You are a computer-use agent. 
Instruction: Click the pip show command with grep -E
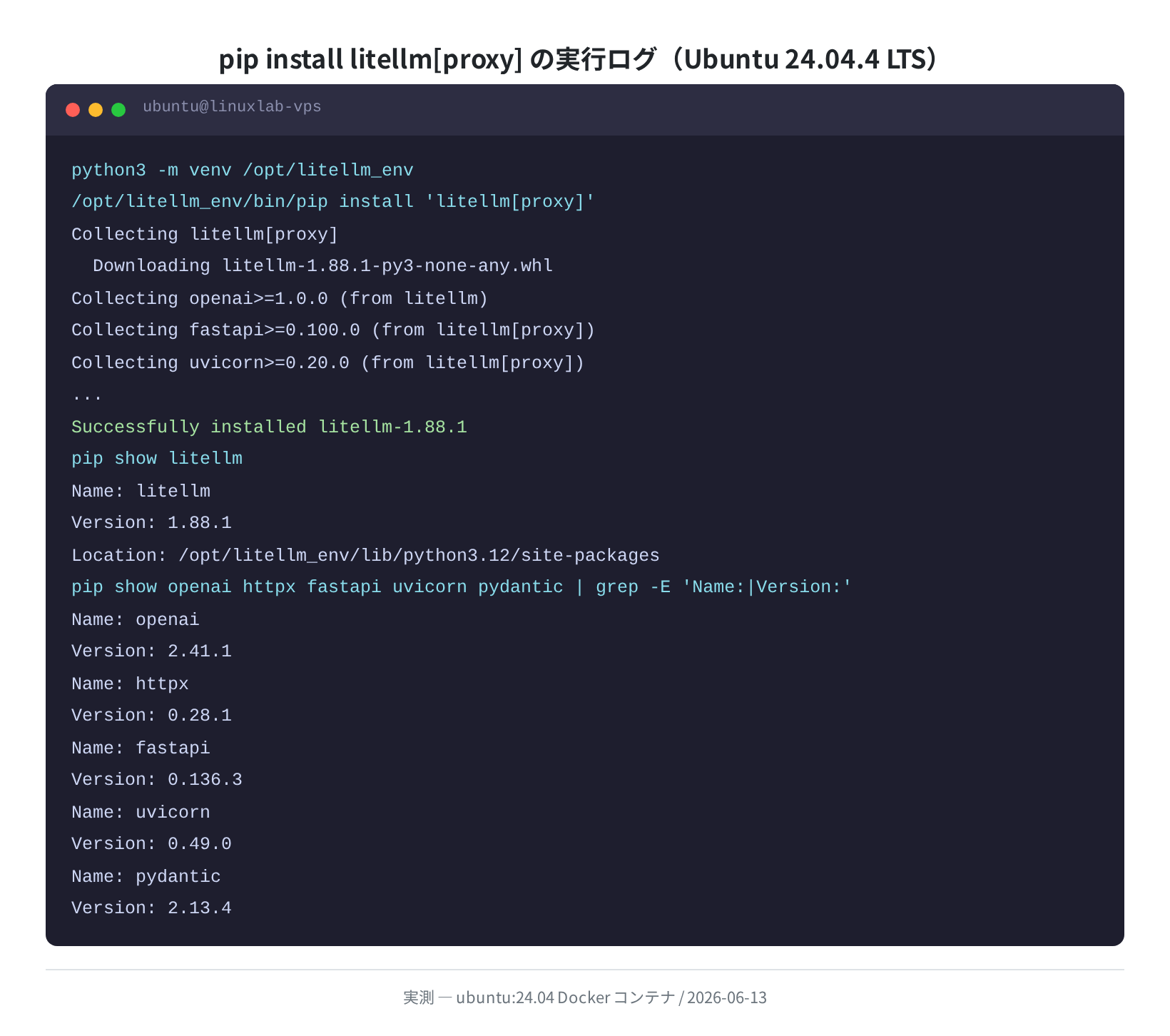click(462, 587)
